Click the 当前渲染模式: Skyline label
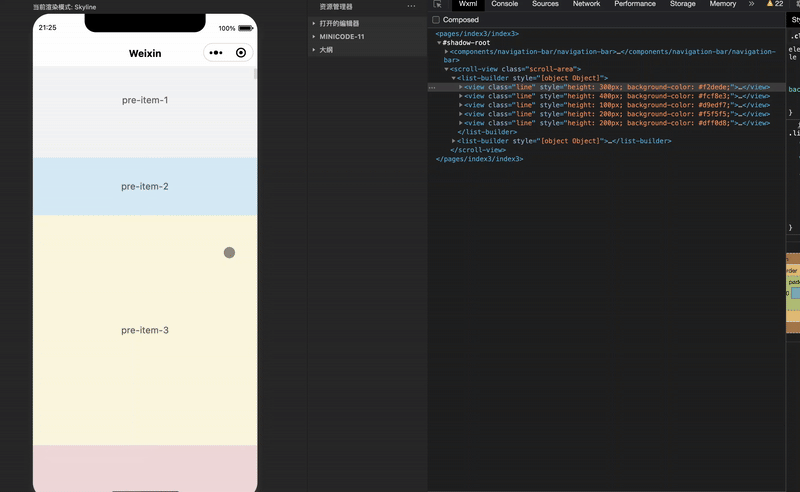 click(64, 7)
